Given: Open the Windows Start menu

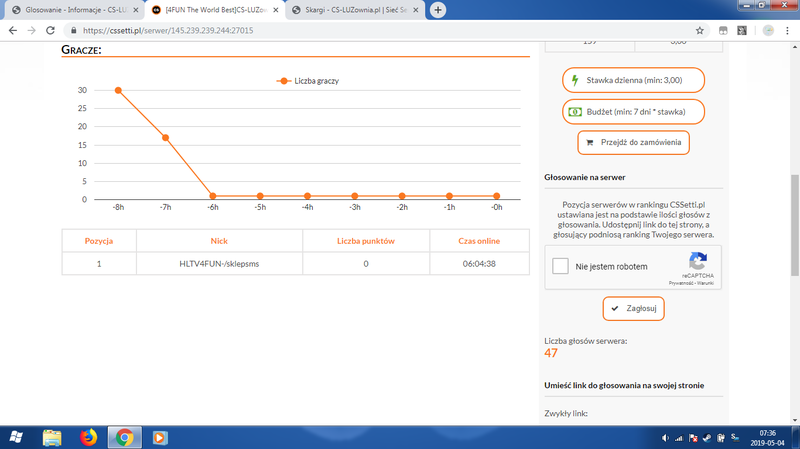Looking at the screenshot, I should click(17, 437).
